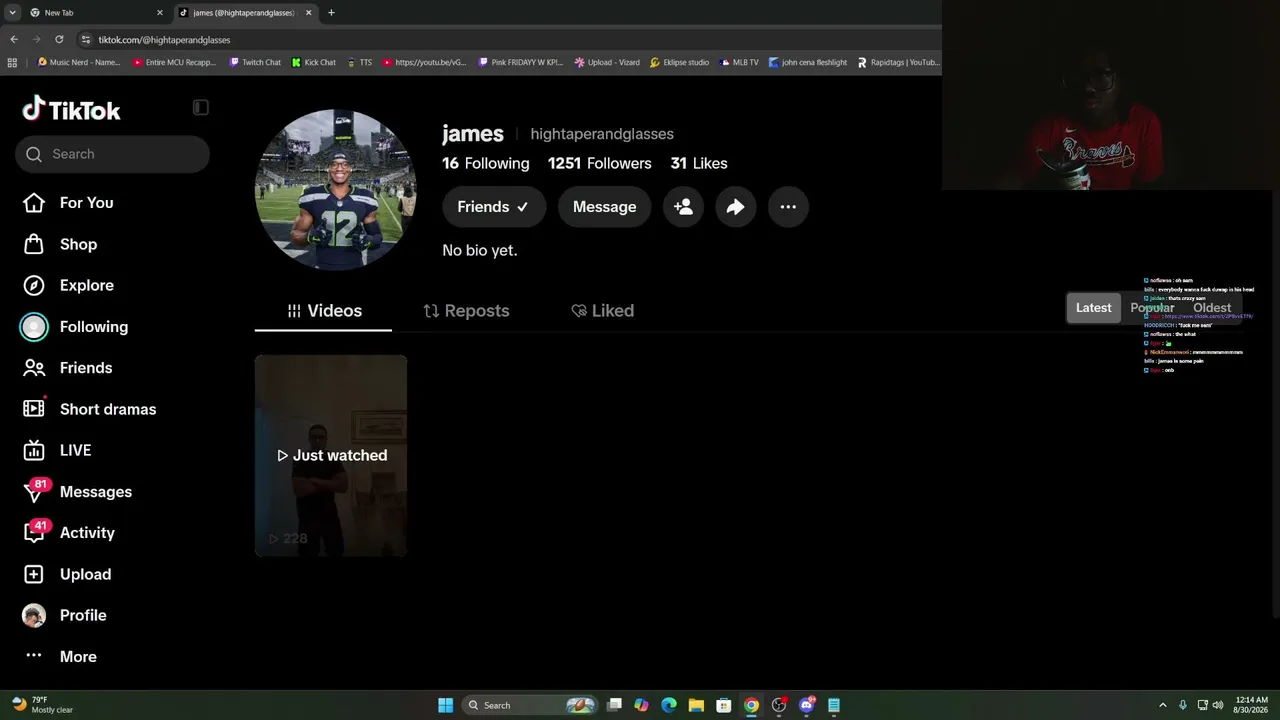
Task: View site information icon in address bar
Action: 86,40
